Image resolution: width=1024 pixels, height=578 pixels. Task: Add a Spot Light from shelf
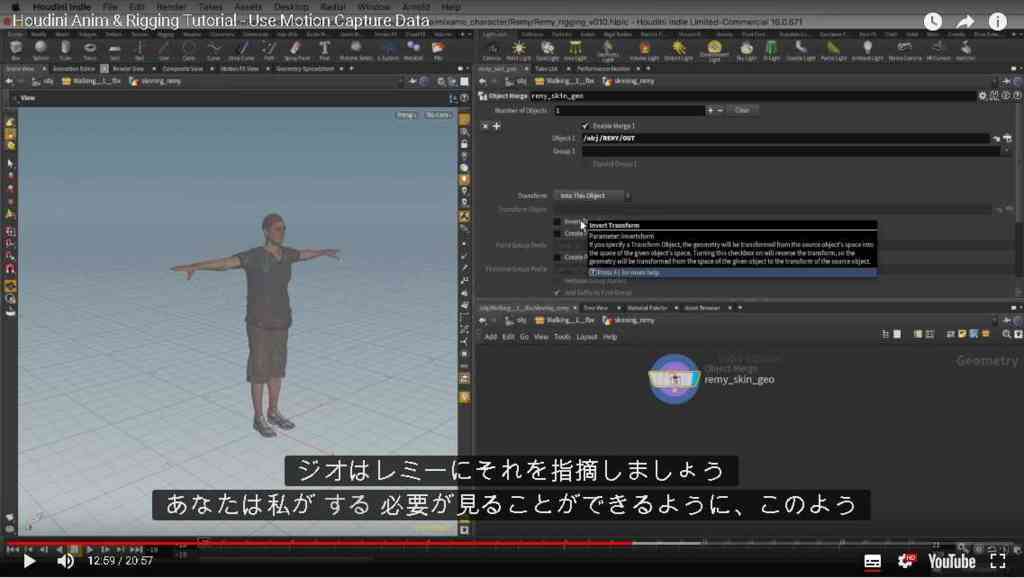click(x=547, y=50)
